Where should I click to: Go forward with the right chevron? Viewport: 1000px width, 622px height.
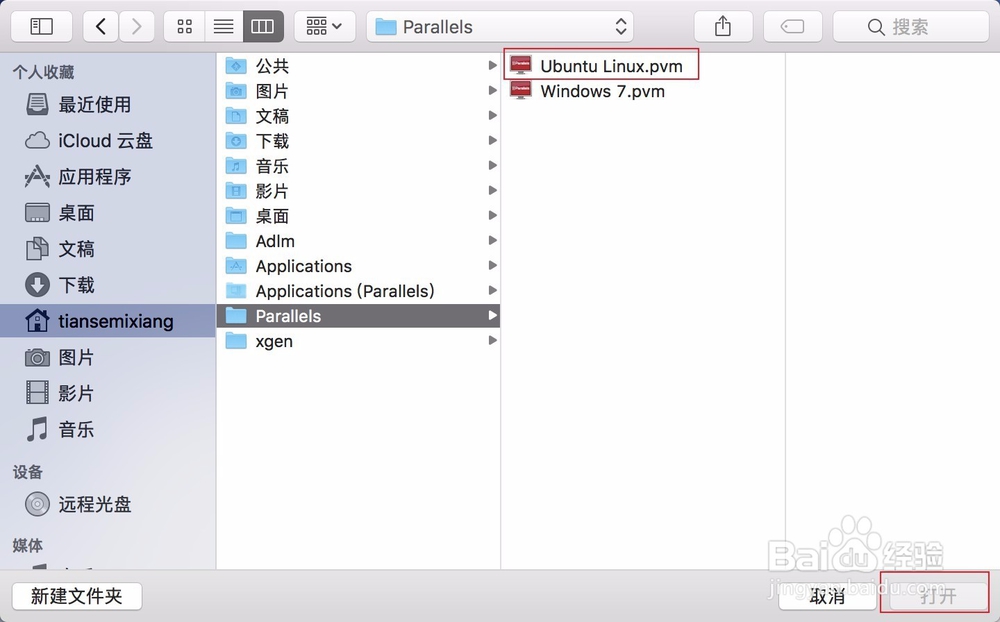tap(136, 26)
